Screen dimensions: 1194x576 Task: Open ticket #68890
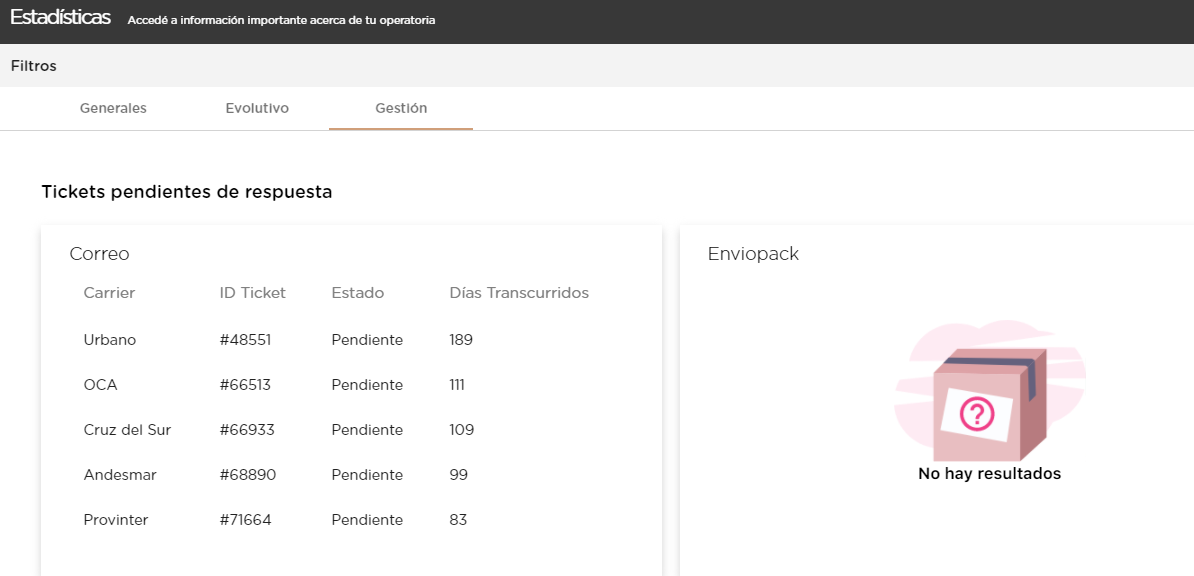(247, 475)
